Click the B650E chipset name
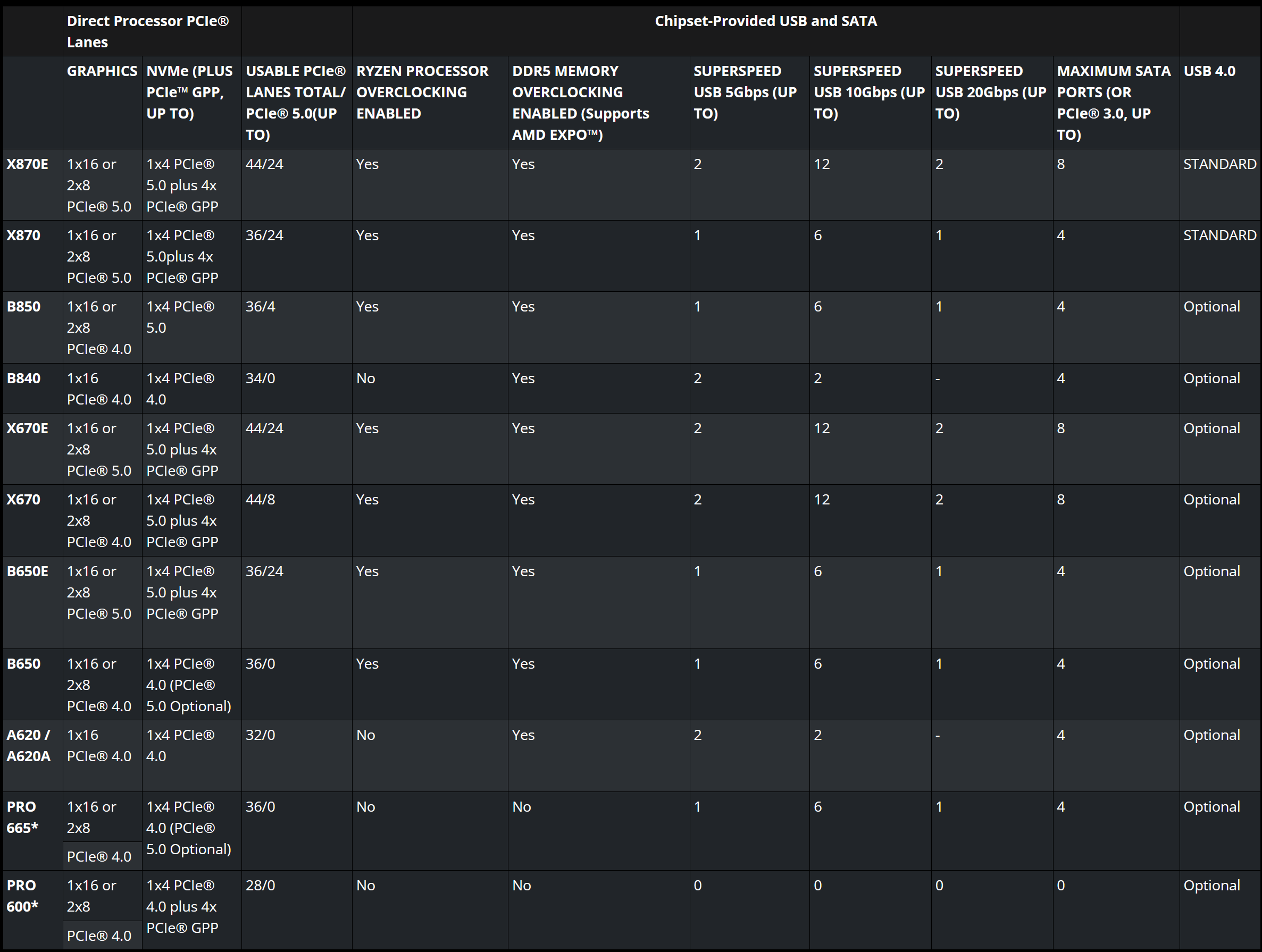The height and width of the screenshot is (952, 1262). tap(27, 571)
